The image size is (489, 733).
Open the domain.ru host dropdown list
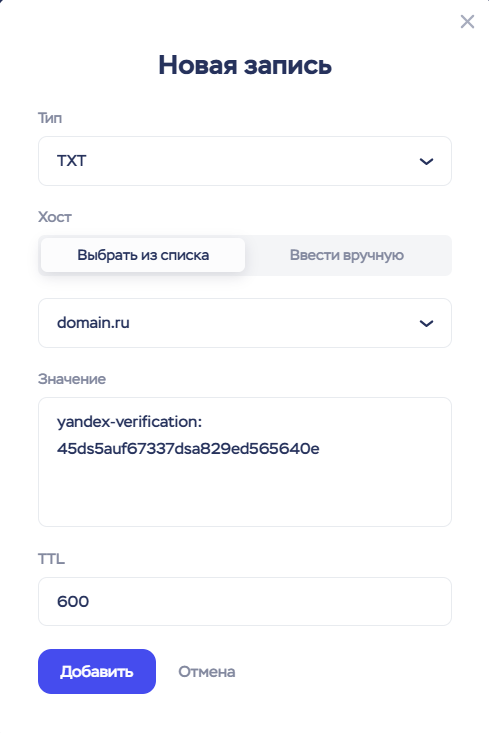point(244,323)
